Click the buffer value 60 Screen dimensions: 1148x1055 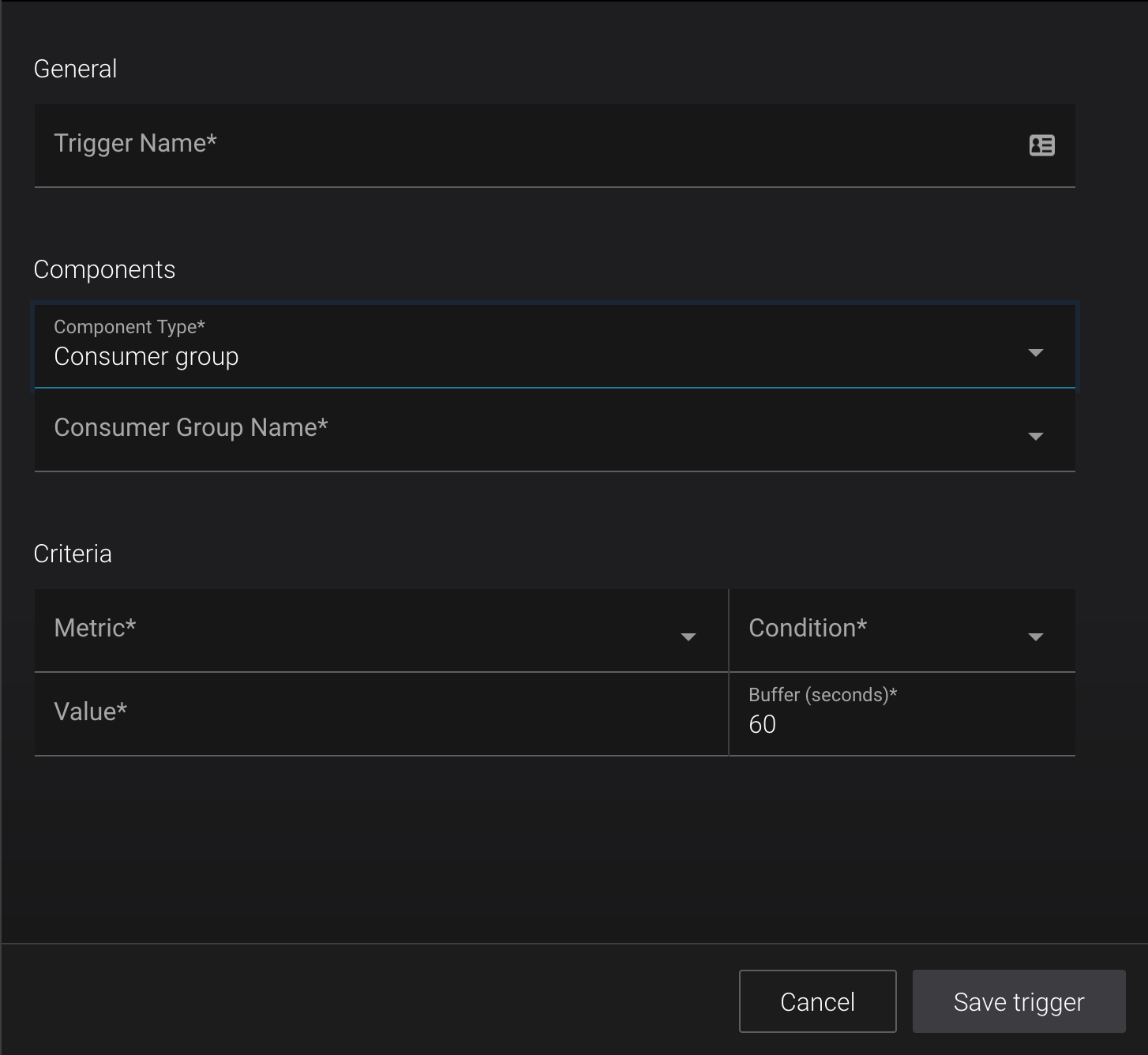tap(762, 725)
